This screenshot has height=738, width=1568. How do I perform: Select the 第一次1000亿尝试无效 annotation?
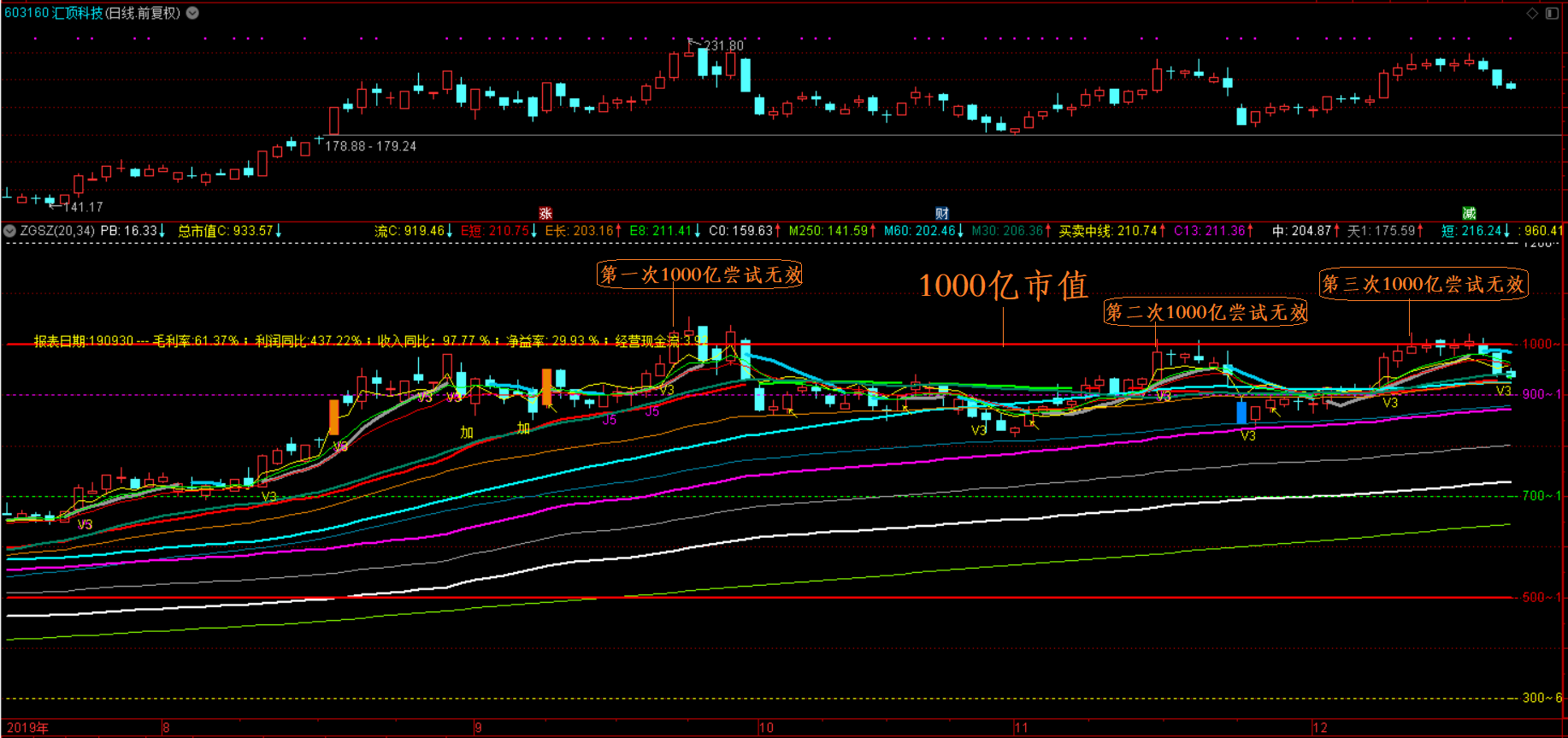pos(699,275)
